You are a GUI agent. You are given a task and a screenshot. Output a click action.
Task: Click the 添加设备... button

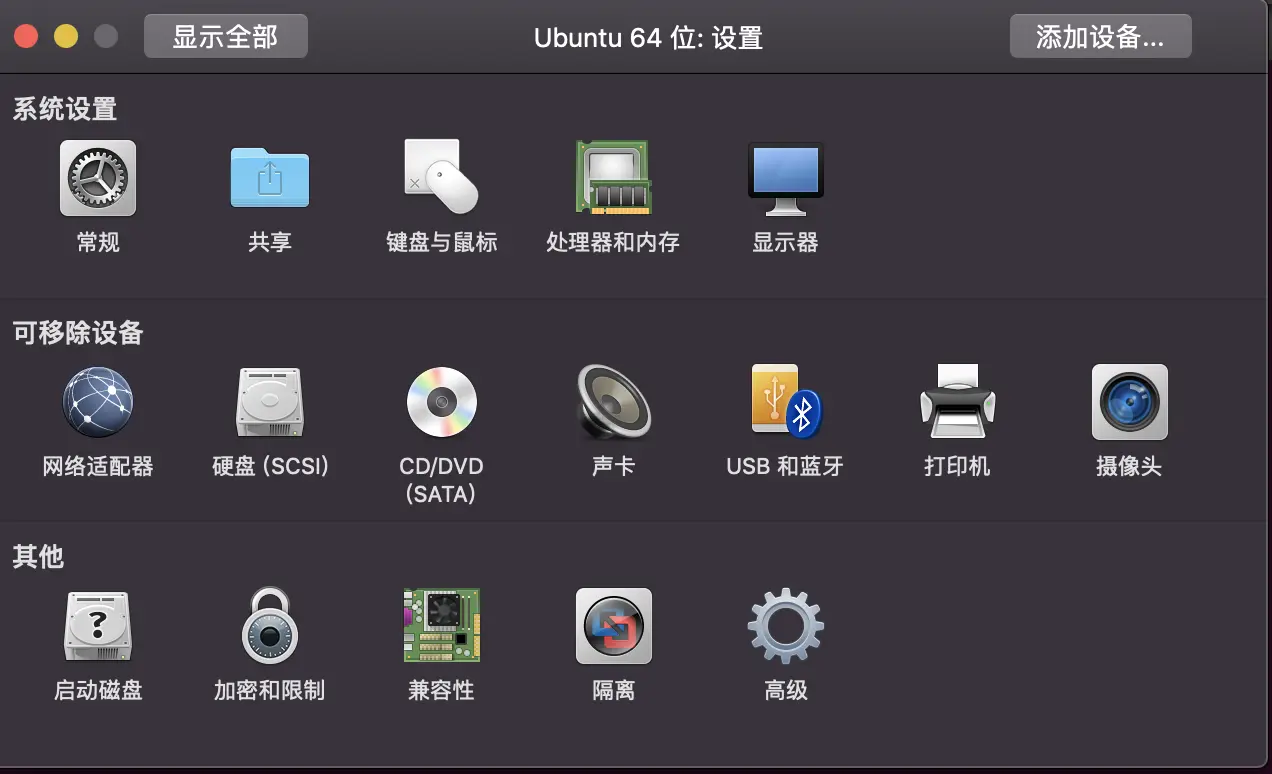click(1100, 37)
